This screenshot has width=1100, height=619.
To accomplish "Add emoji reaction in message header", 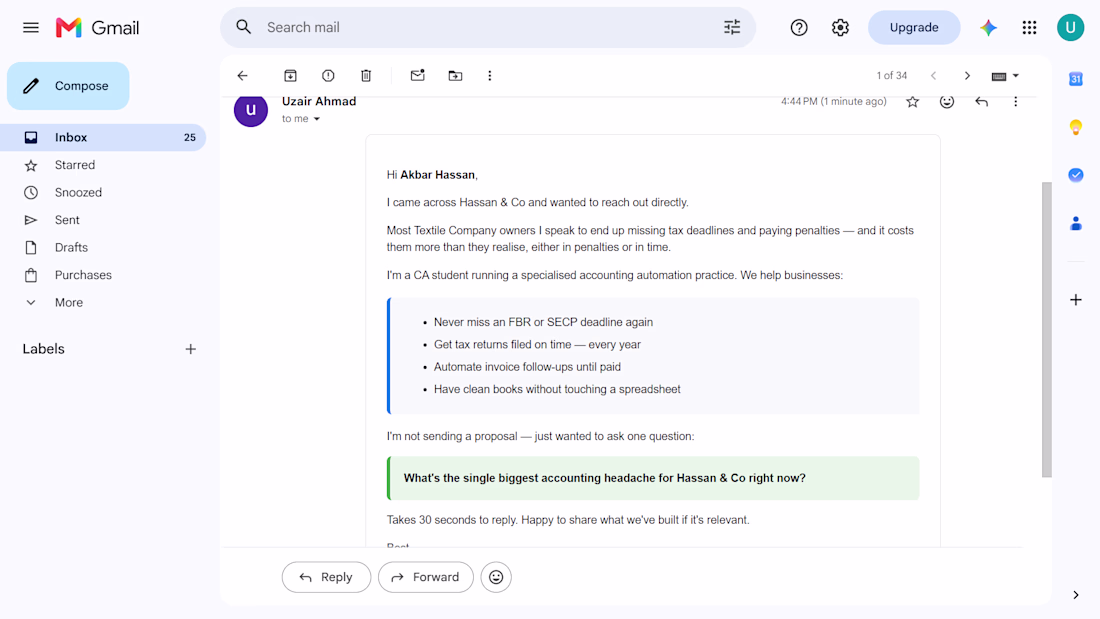I will 947,102.
